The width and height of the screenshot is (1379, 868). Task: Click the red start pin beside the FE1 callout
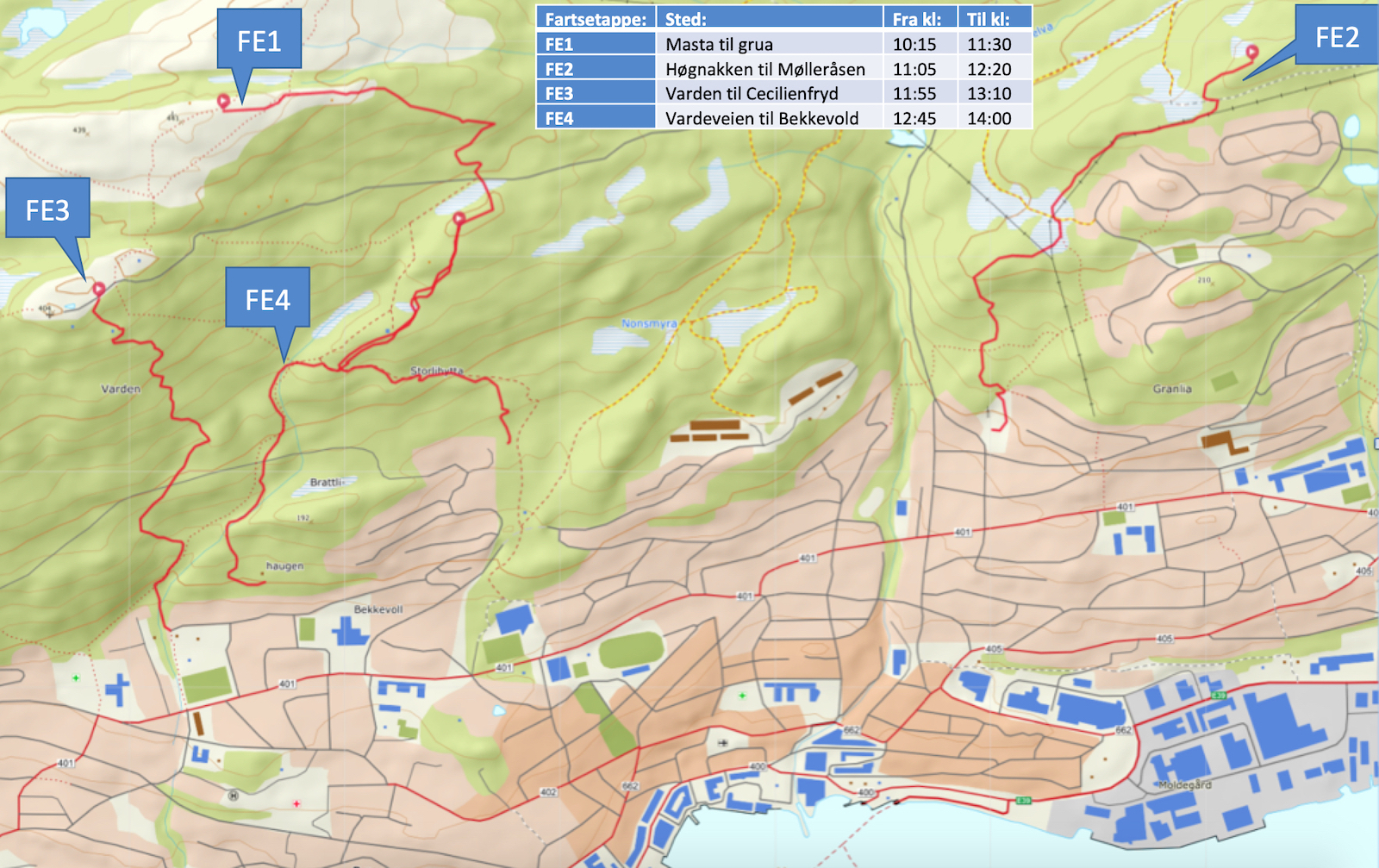click(223, 101)
